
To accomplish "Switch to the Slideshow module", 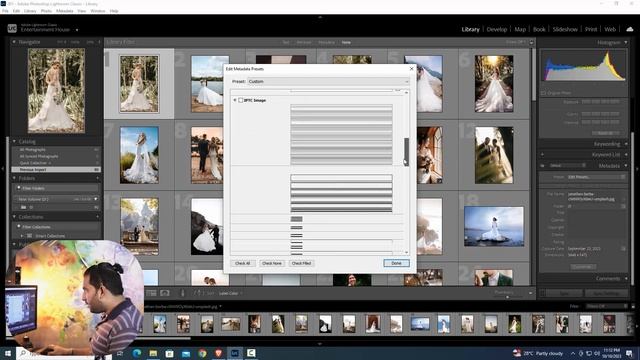I will (x=565, y=29).
